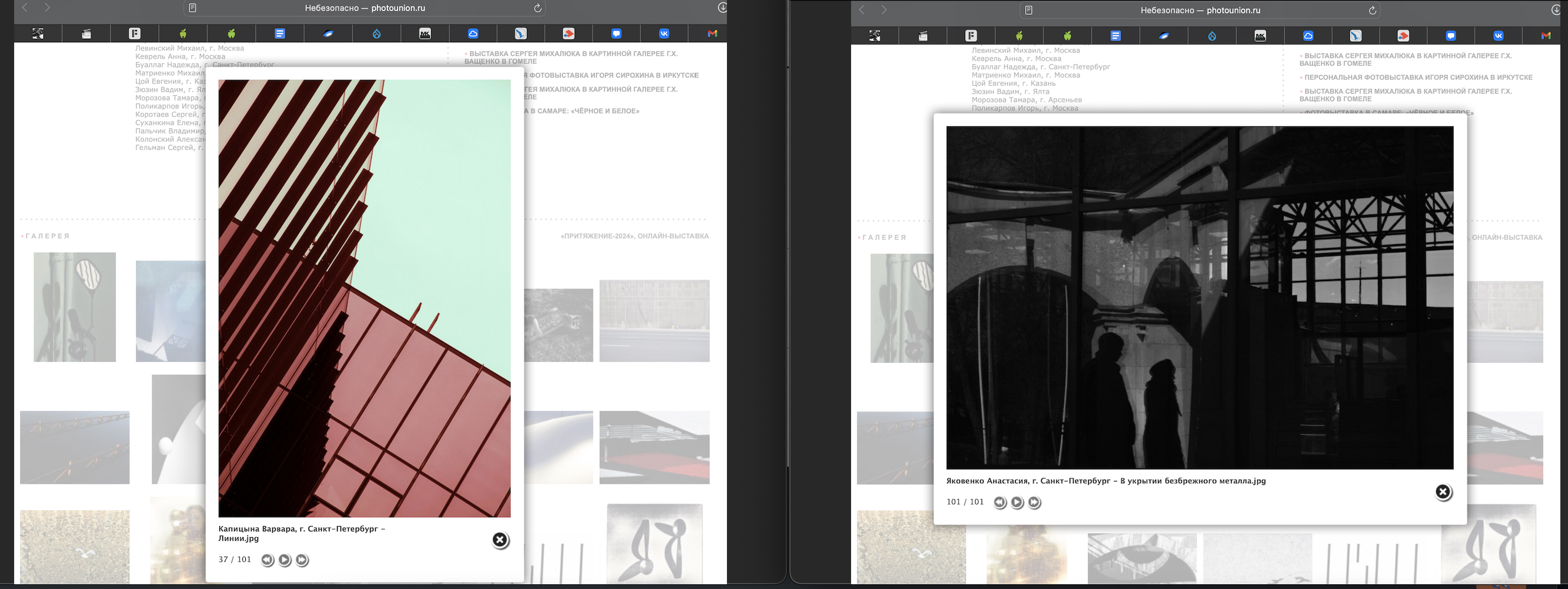Open the MK favorite in the left window
The height and width of the screenshot is (589, 1568).
(x=425, y=34)
